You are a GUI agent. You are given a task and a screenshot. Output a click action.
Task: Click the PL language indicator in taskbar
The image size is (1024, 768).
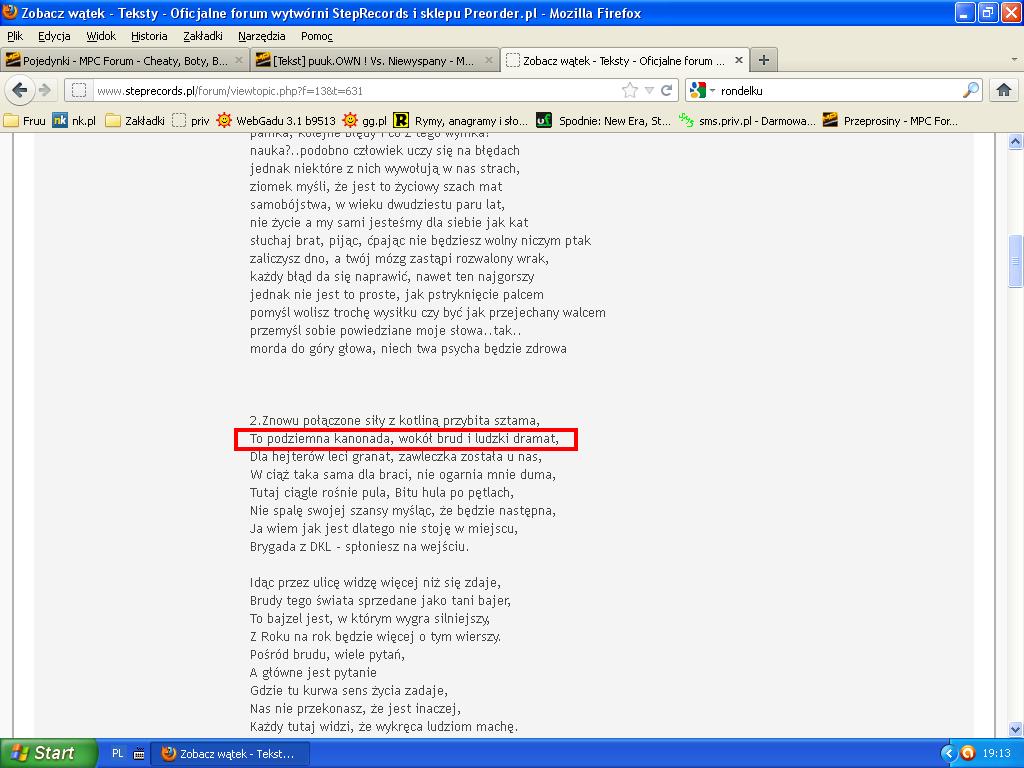pos(118,753)
